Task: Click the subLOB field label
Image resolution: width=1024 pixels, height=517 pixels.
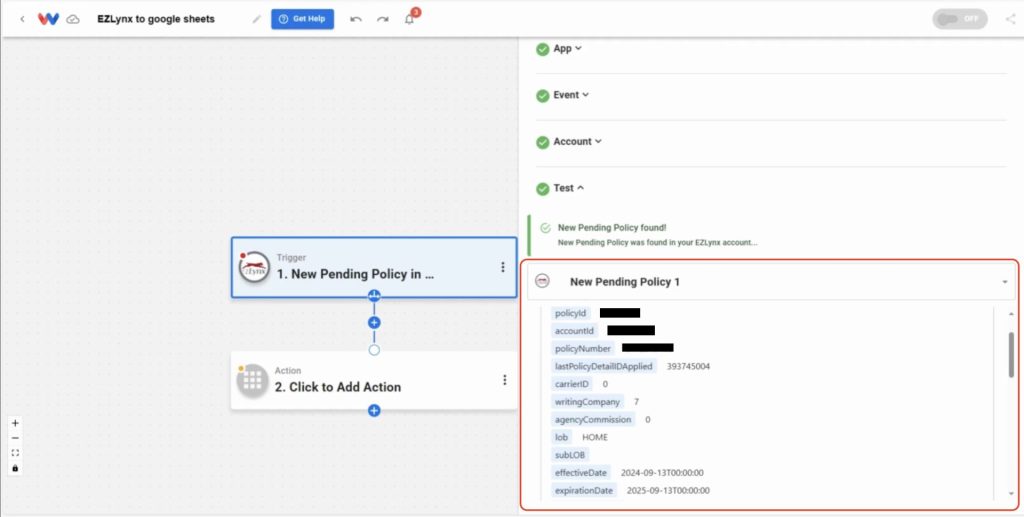Action: (570, 455)
